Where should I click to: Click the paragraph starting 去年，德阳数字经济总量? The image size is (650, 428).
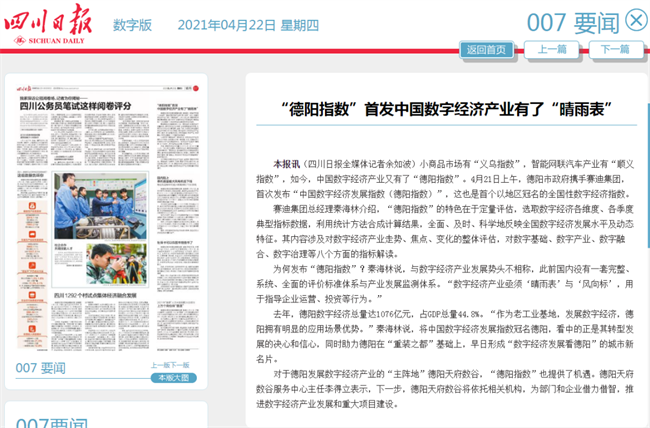click(x=445, y=336)
